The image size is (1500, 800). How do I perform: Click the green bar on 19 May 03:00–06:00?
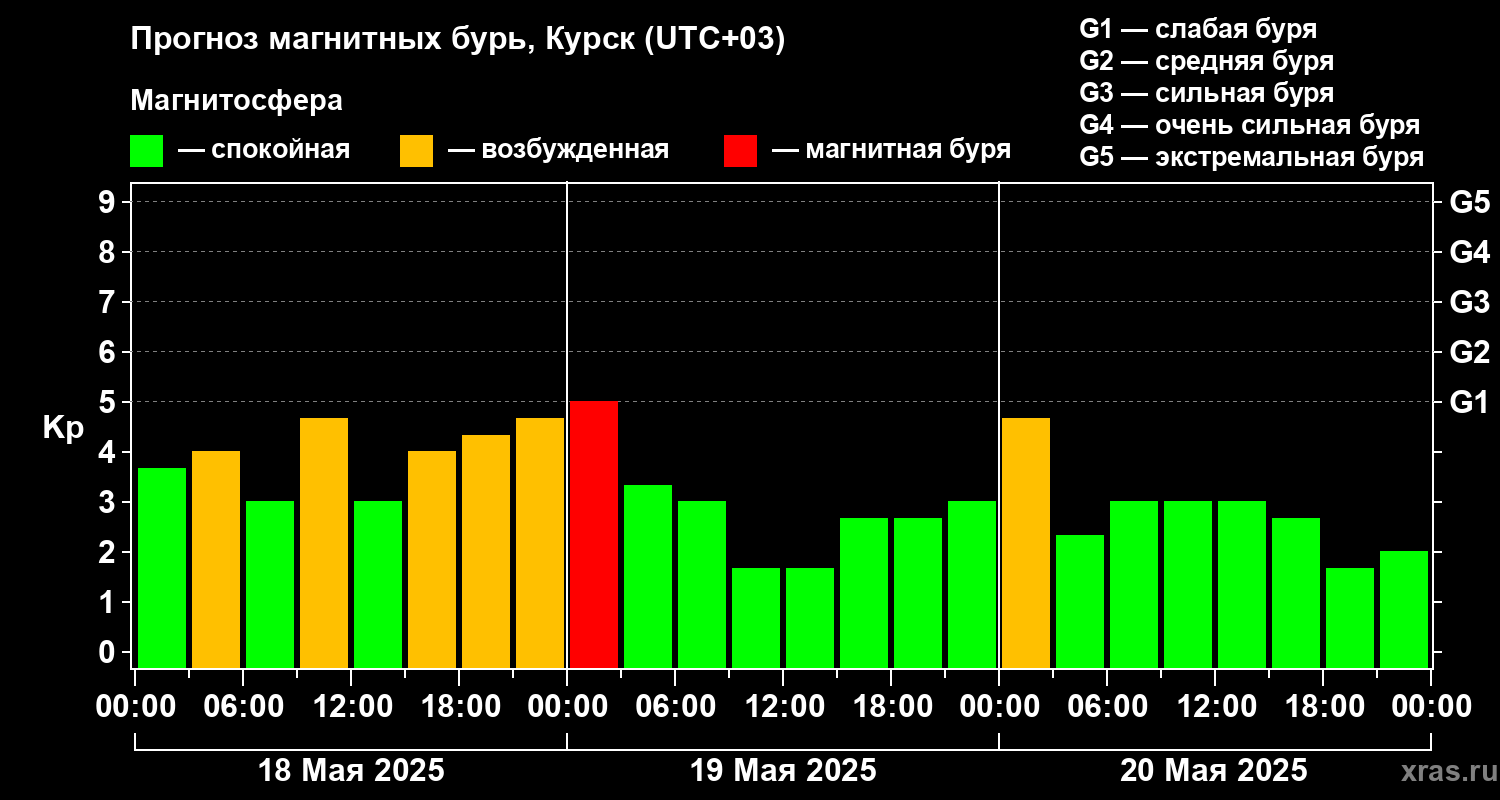[648, 577]
